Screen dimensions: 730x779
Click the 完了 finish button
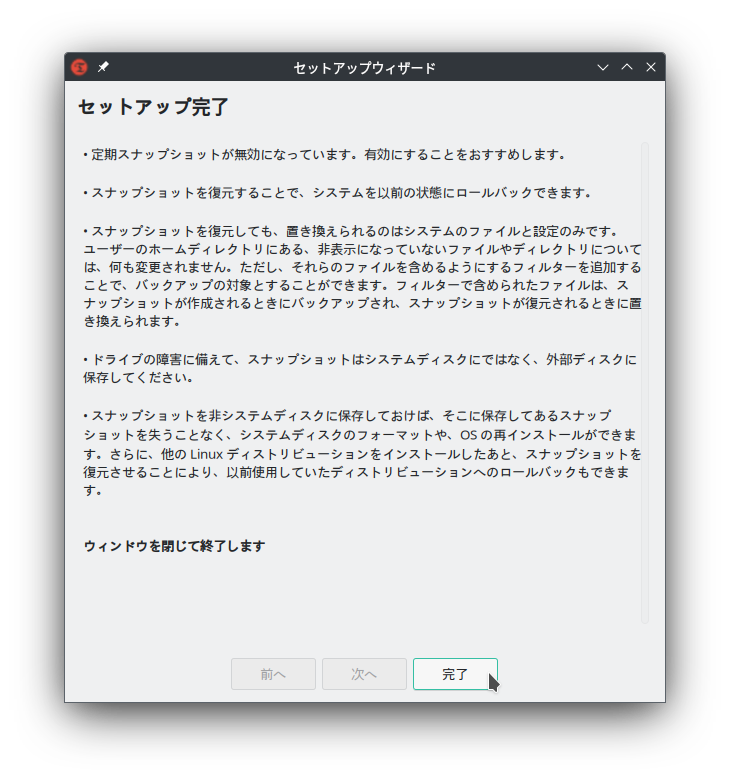pyautogui.click(x=455, y=674)
